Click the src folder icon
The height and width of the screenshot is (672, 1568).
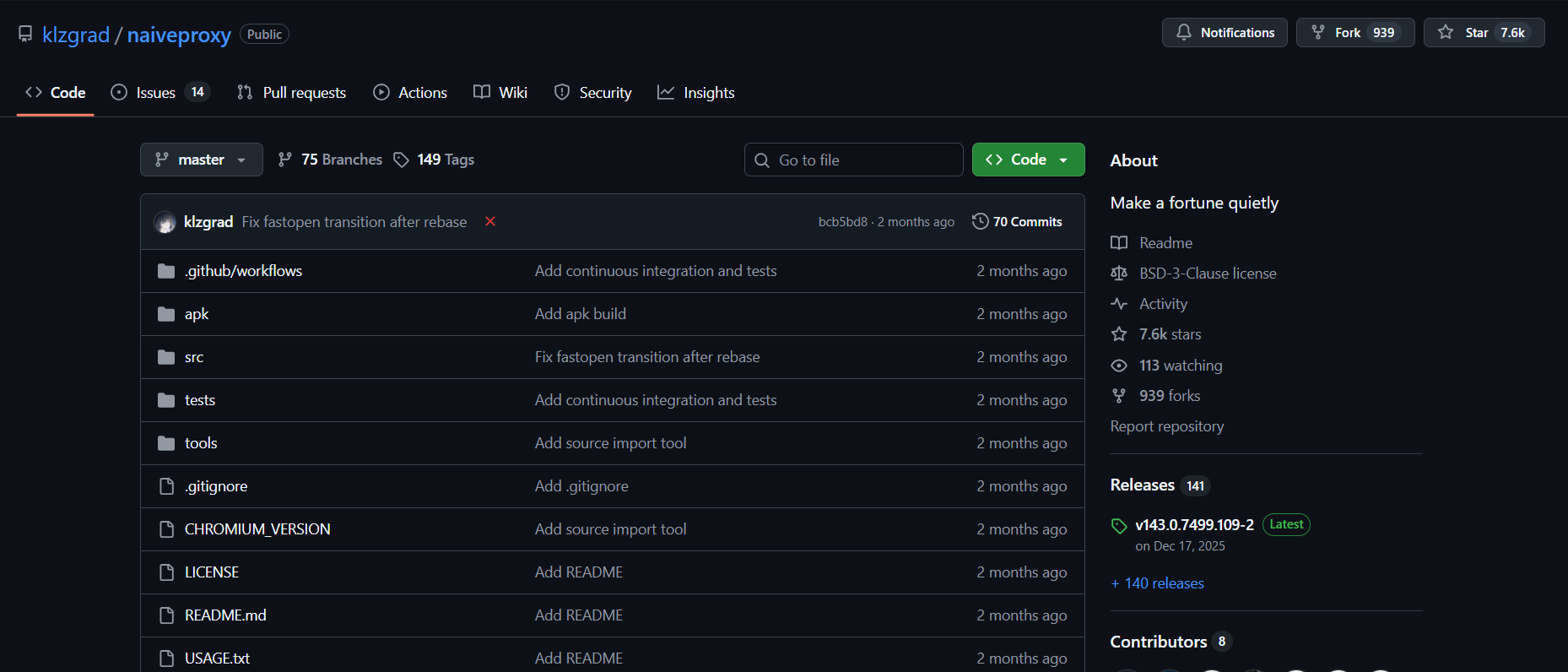(166, 357)
